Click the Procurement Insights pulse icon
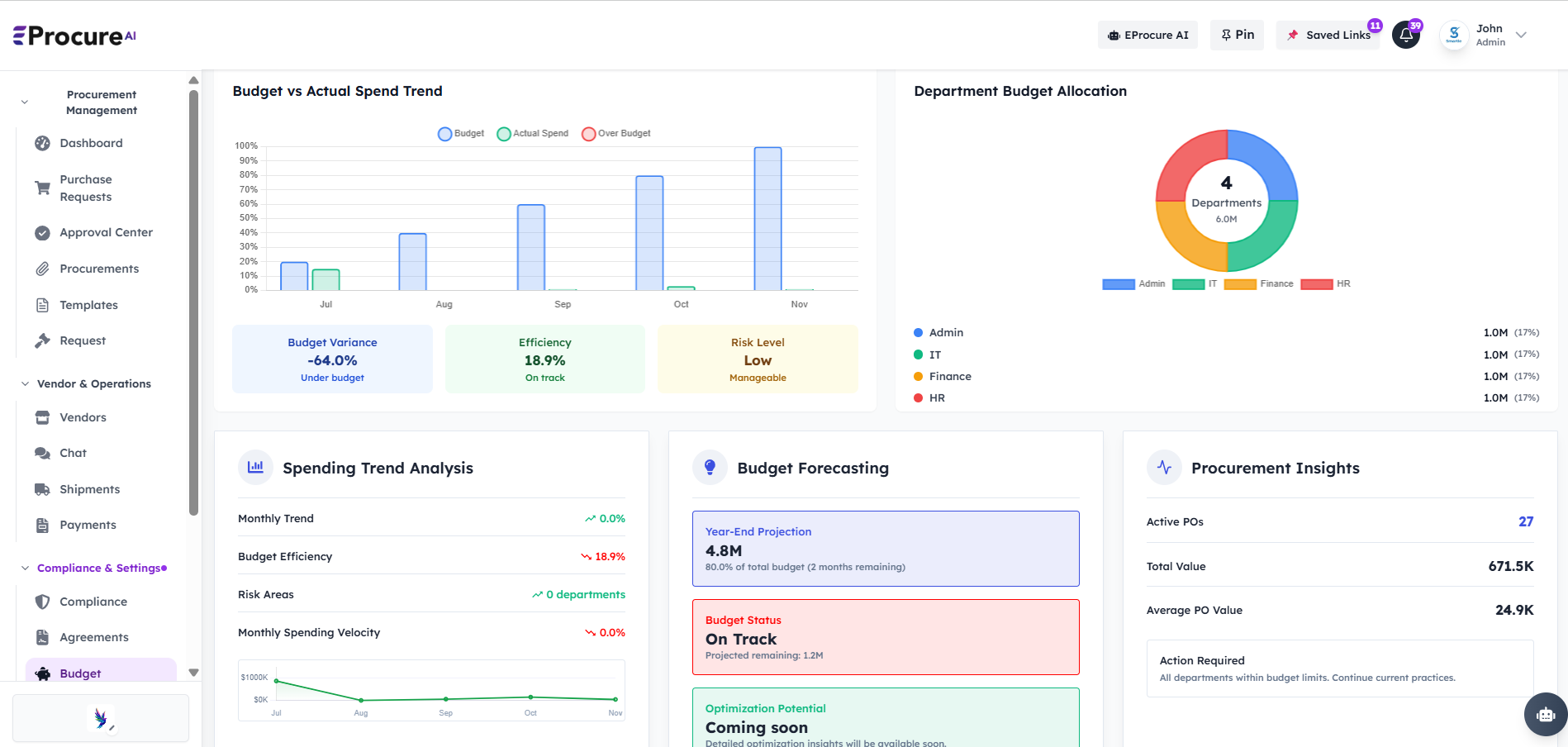 pyautogui.click(x=1164, y=467)
